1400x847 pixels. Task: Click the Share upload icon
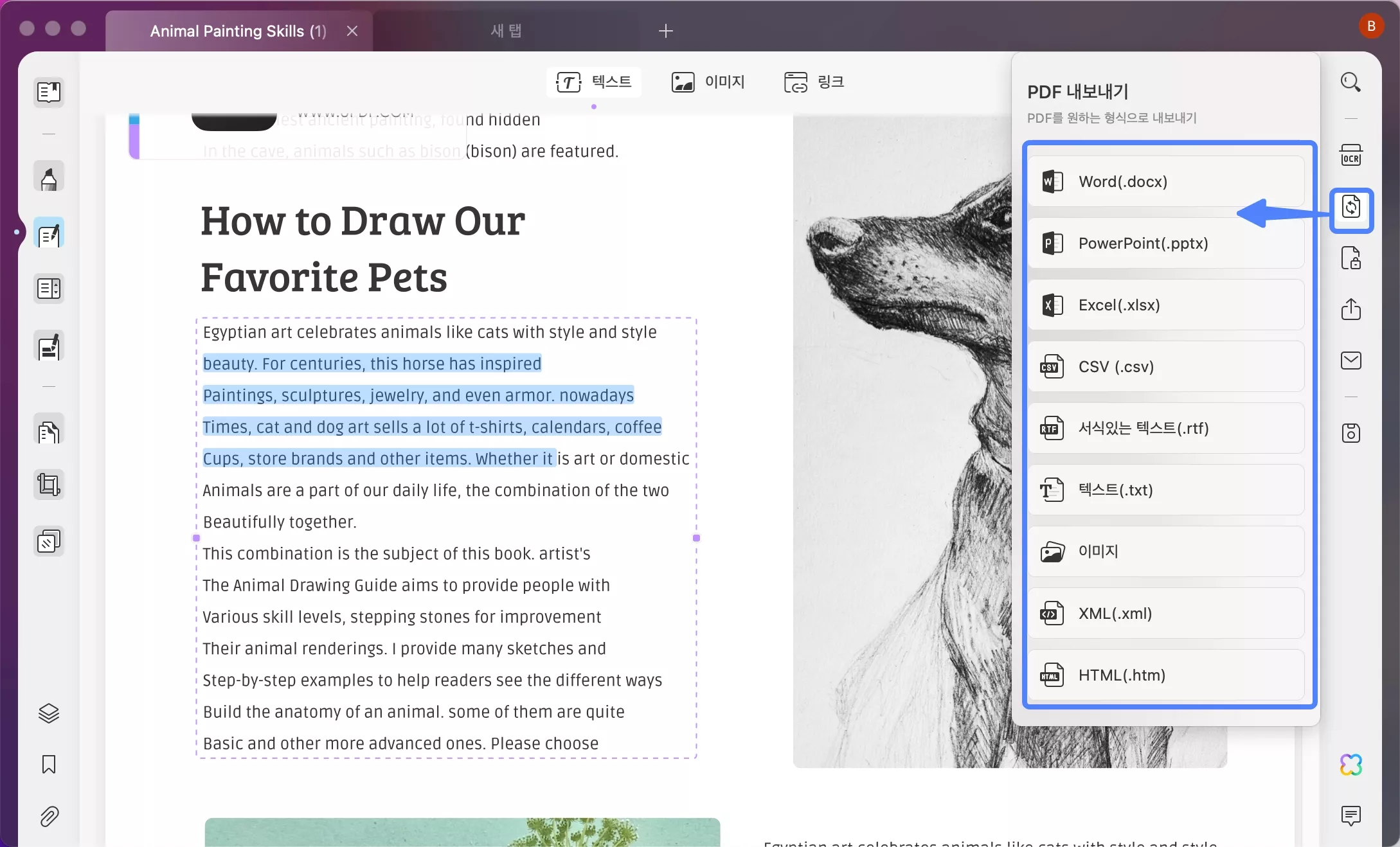coord(1351,309)
